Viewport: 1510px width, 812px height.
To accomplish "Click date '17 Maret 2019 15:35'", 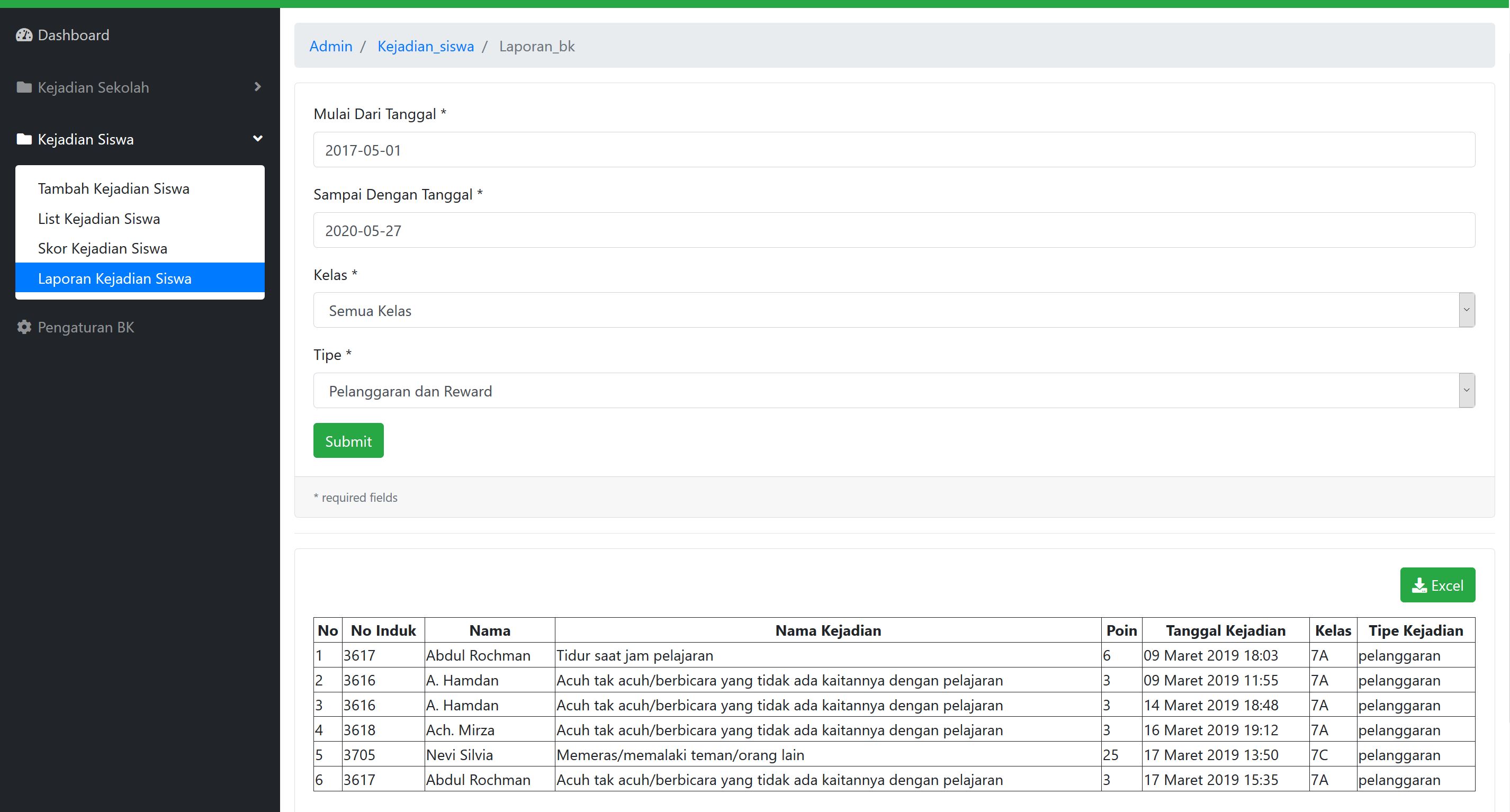I will point(1210,780).
